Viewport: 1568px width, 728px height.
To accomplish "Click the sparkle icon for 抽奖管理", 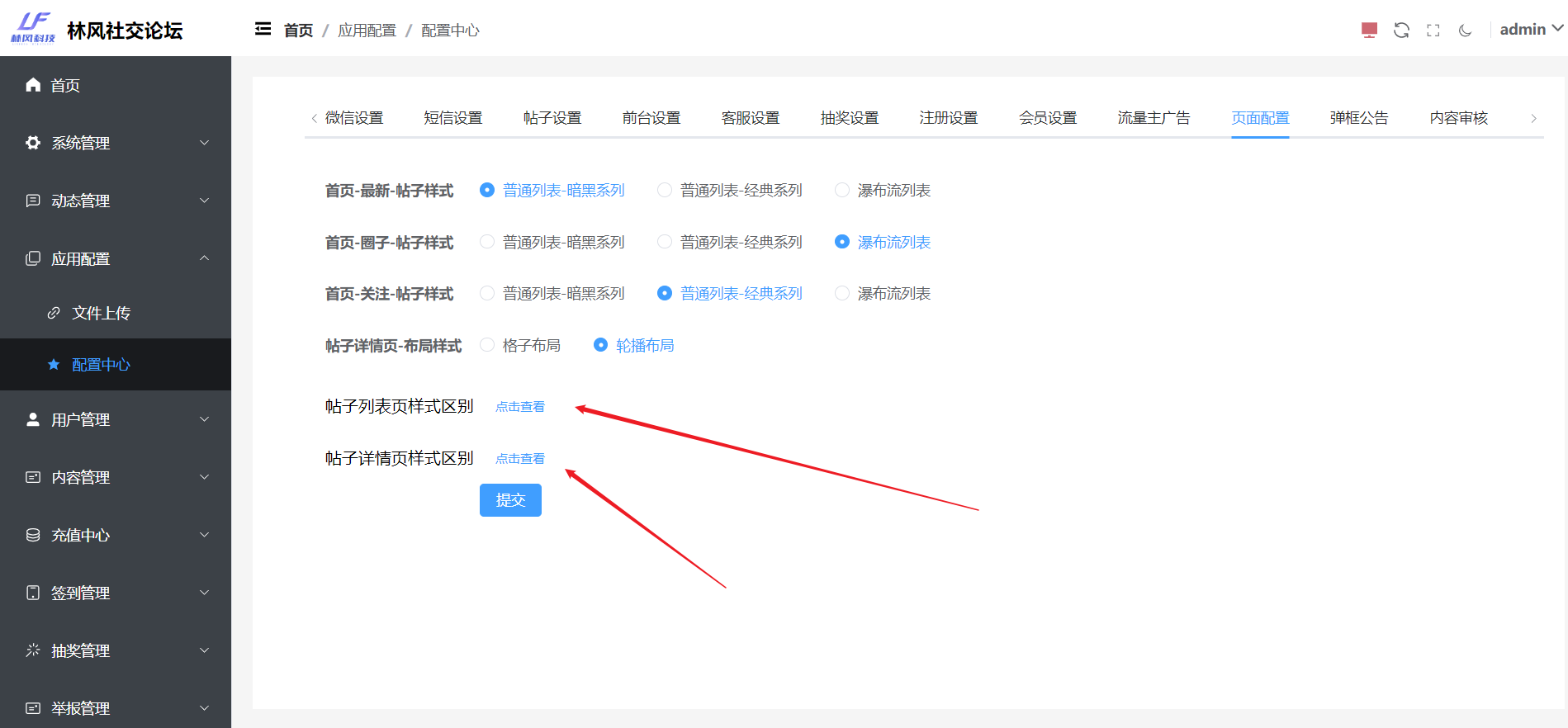I will coord(33,650).
